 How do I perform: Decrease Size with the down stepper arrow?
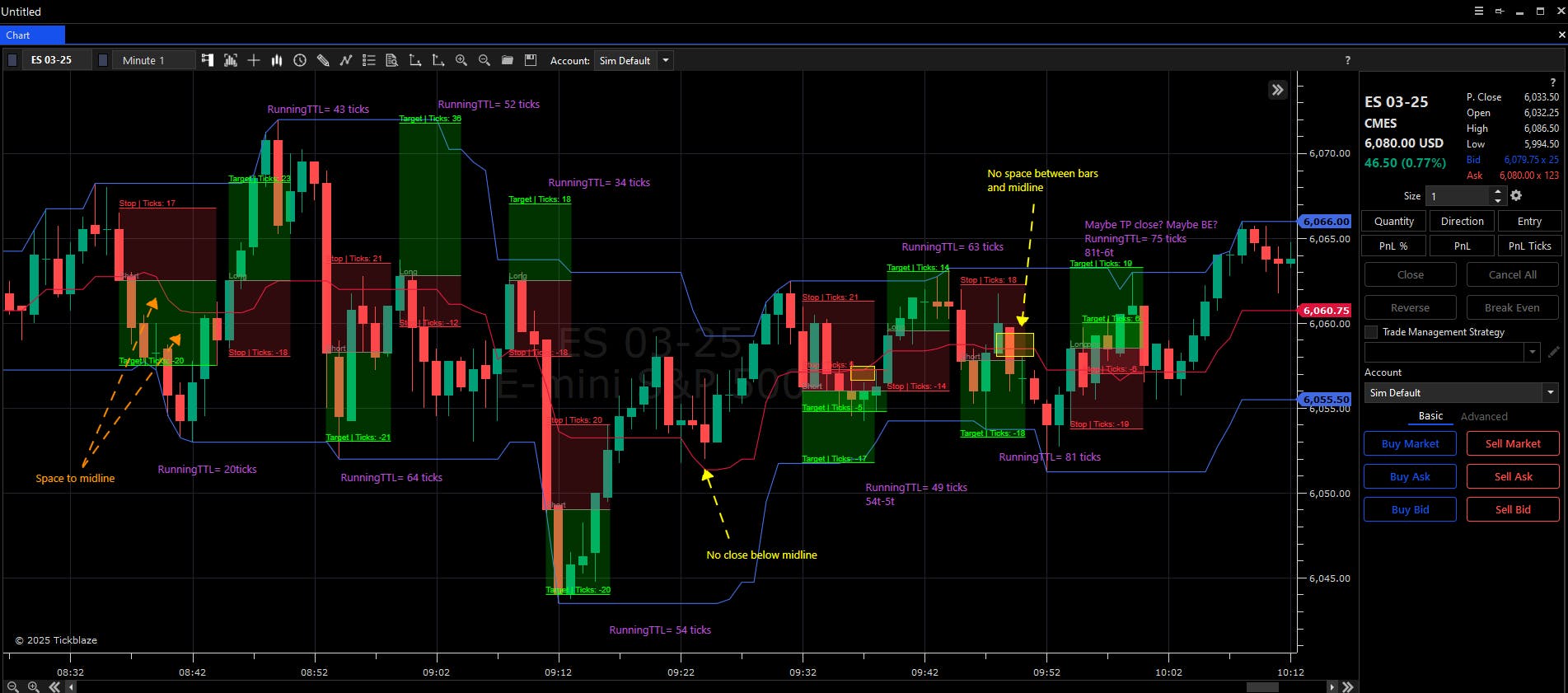(x=1499, y=200)
